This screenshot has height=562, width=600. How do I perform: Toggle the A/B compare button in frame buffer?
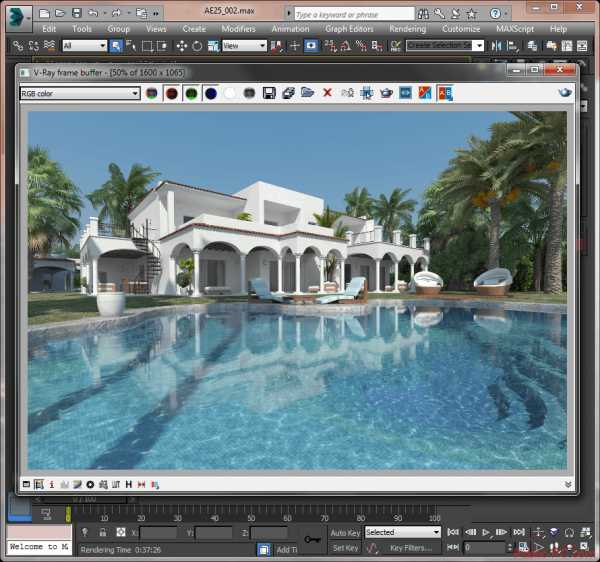[445, 93]
